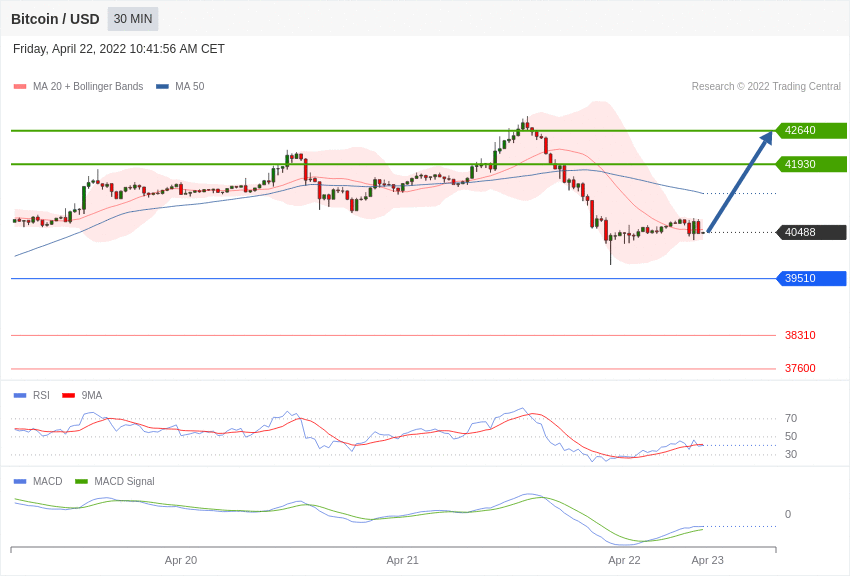Click the Bitcoin / USD title
The height and width of the screenshot is (576, 850).
[55, 19]
